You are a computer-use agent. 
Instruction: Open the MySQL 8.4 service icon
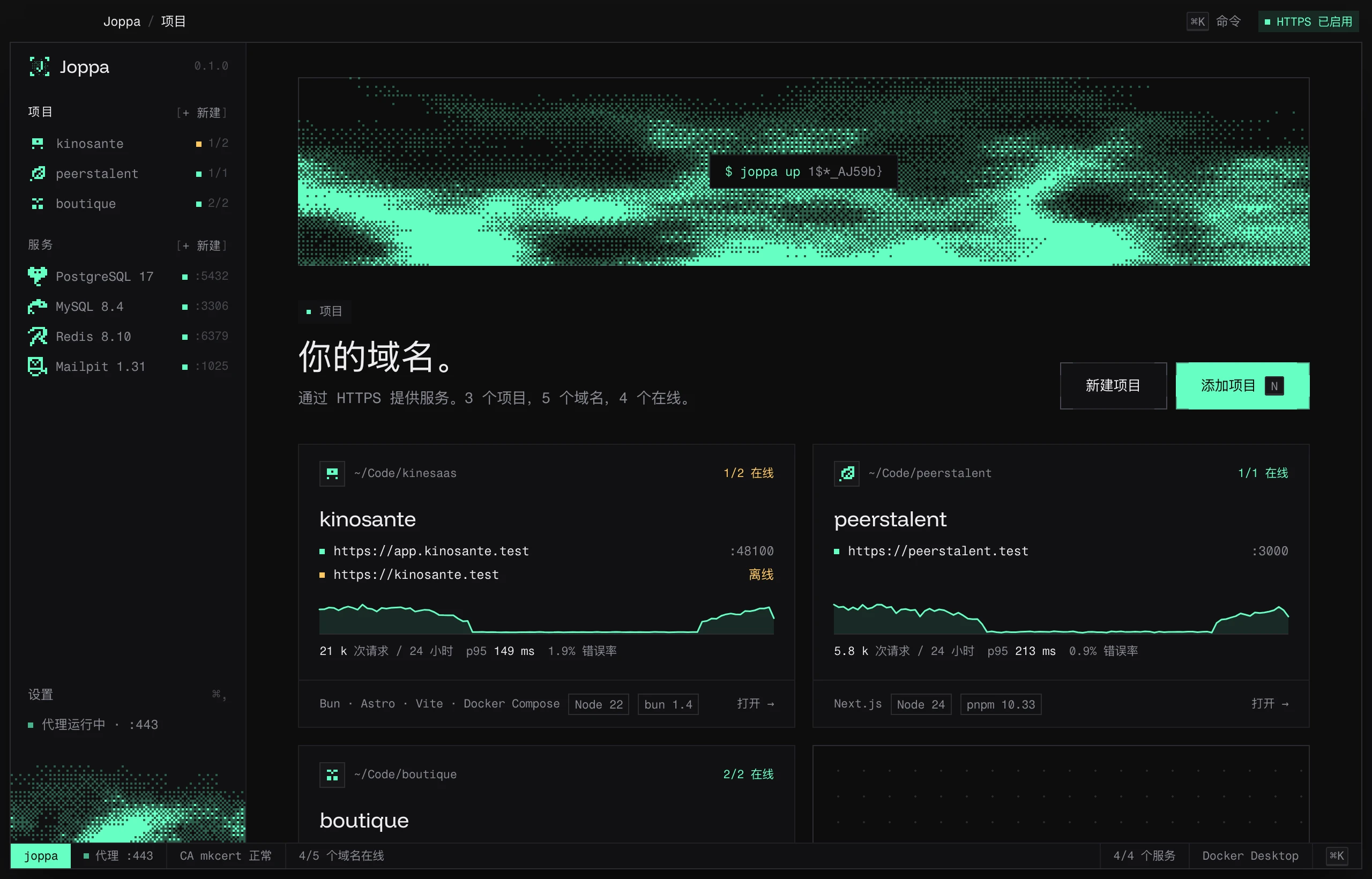[x=38, y=307]
